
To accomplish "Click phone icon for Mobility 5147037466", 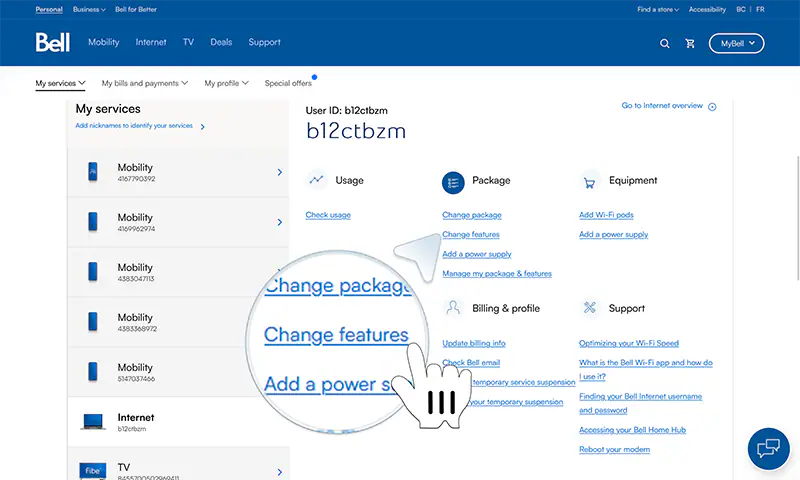I will coord(93,372).
